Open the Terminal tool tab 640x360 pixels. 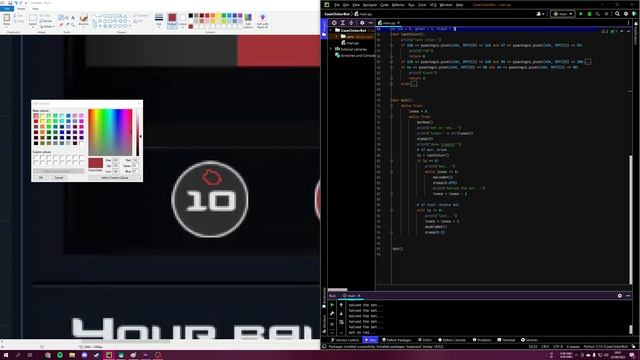[506, 340]
